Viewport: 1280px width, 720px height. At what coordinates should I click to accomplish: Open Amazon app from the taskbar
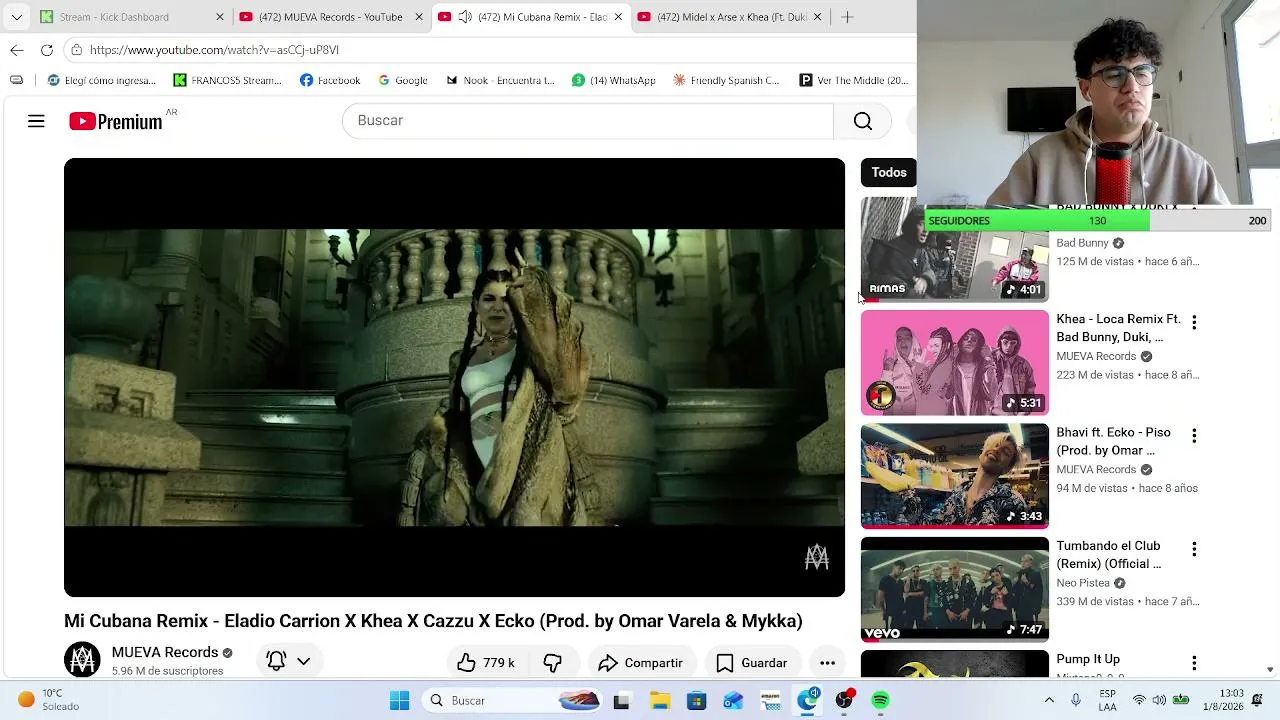(x=770, y=700)
